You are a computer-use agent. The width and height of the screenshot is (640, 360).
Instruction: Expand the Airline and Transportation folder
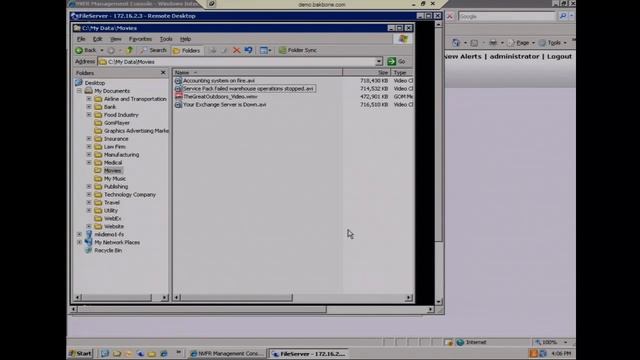tap(89, 99)
